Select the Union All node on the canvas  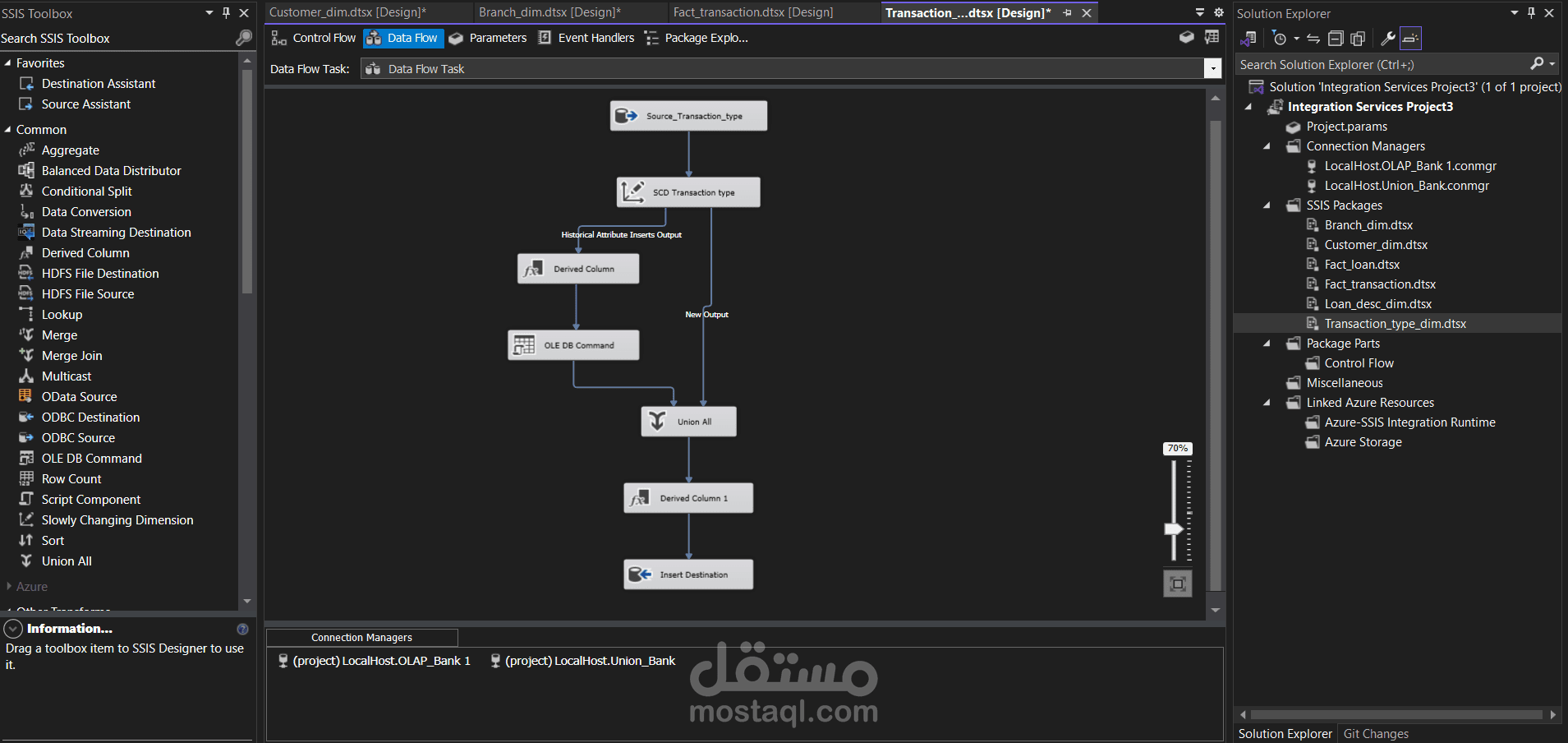tap(688, 422)
